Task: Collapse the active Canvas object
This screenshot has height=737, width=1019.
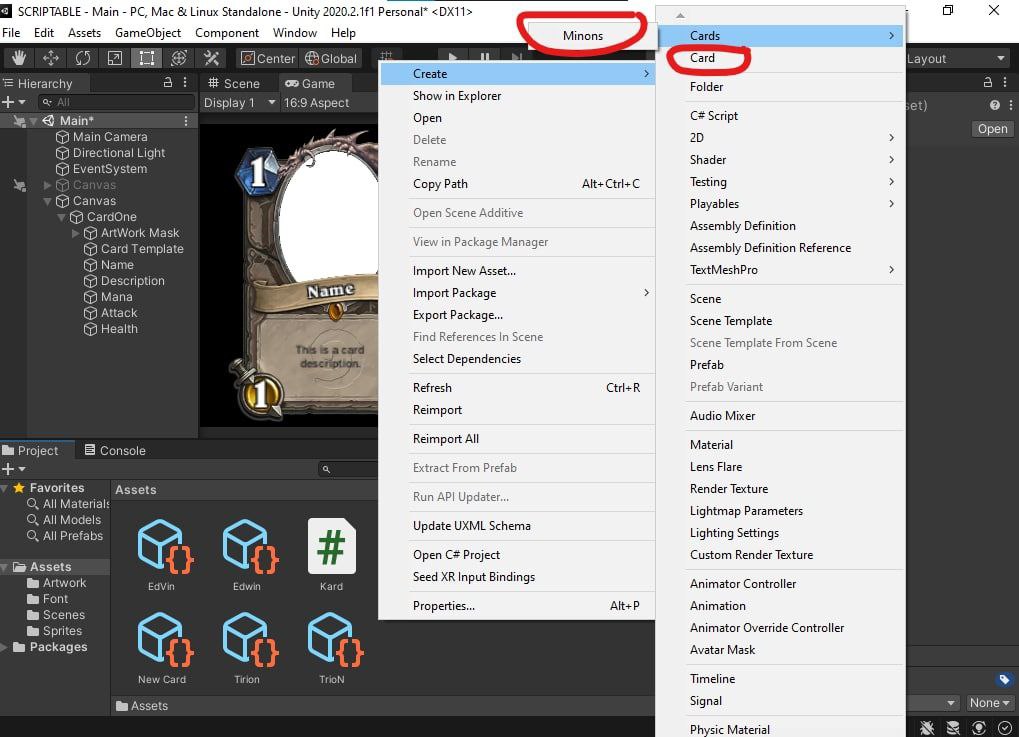Action: tap(47, 201)
